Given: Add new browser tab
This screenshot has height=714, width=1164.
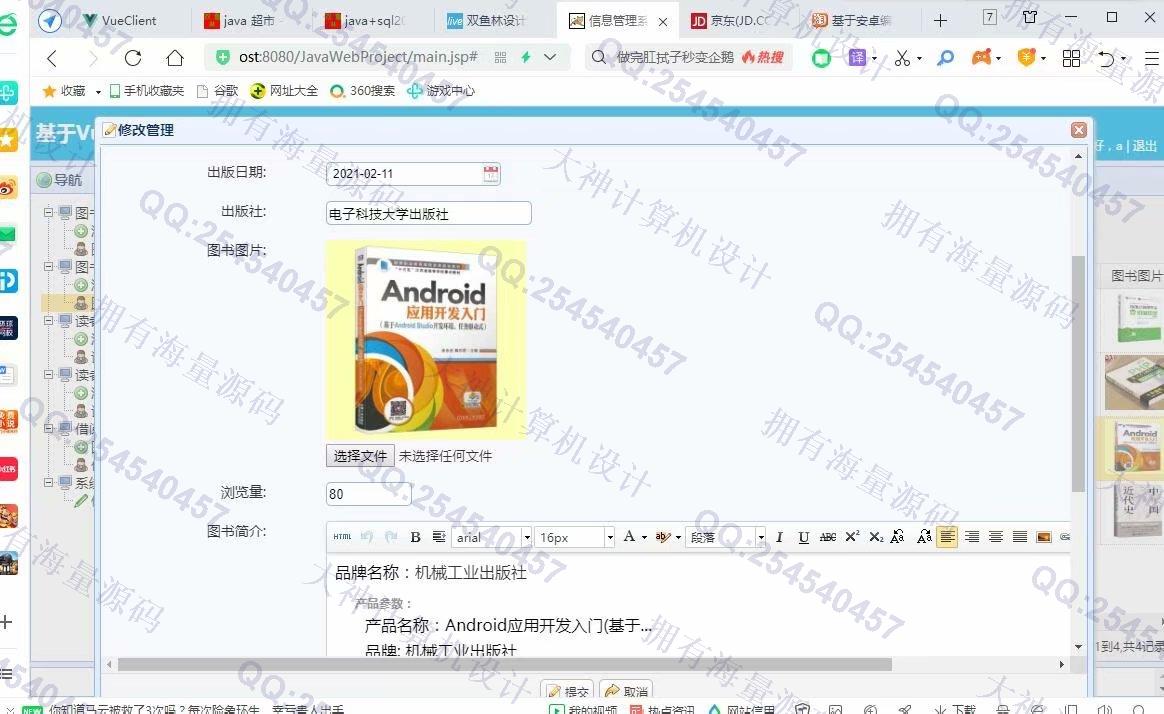Looking at the screenshot, I should pos(940,20).
